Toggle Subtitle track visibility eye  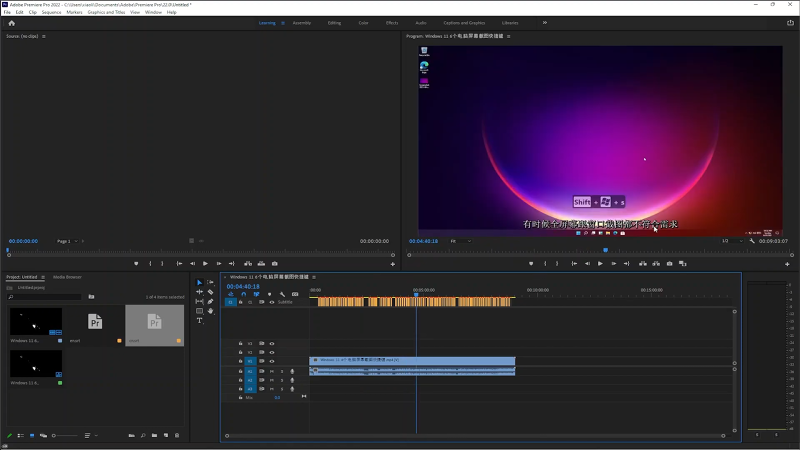[x=272, y=302]
